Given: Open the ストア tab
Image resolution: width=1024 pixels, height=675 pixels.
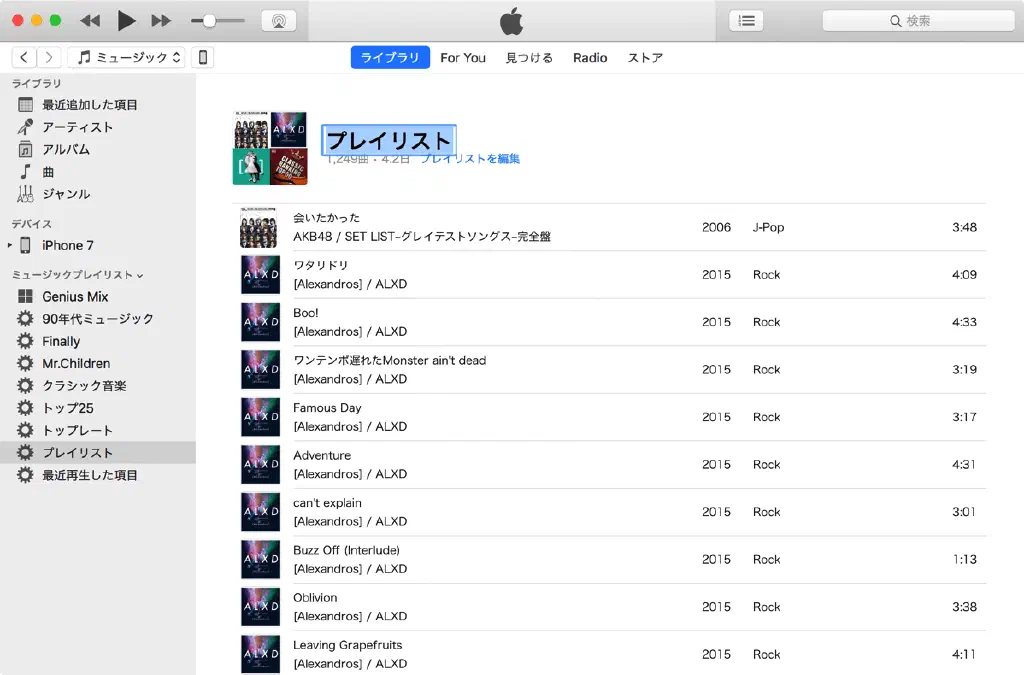Looking at the screenshot, I should 645,58.
